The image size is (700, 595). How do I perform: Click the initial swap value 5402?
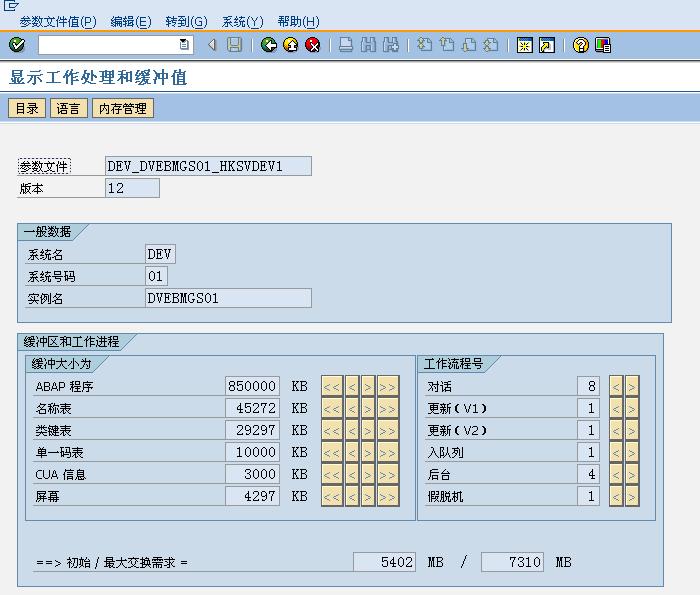[x=384, y=562]
